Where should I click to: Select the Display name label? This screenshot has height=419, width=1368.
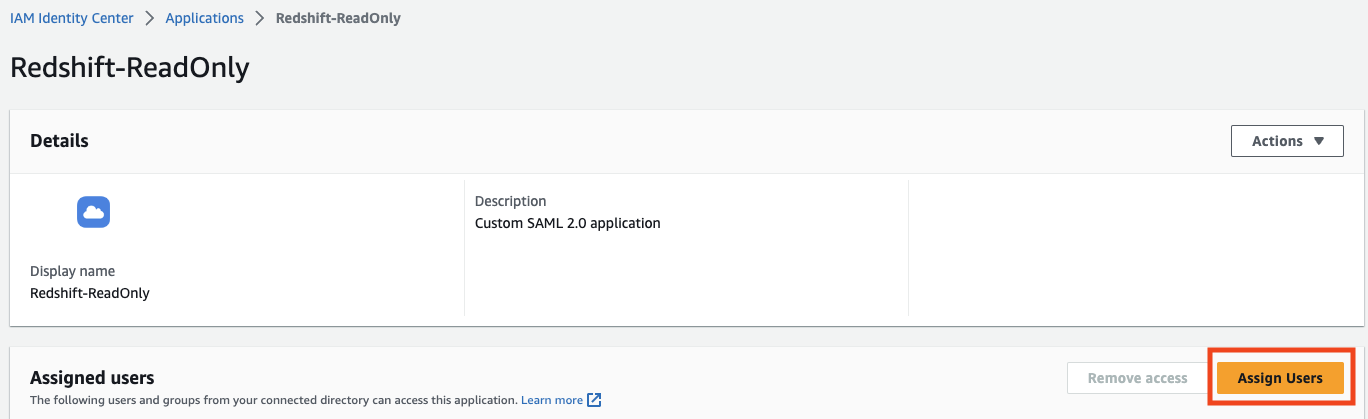[x=72, y=271]
